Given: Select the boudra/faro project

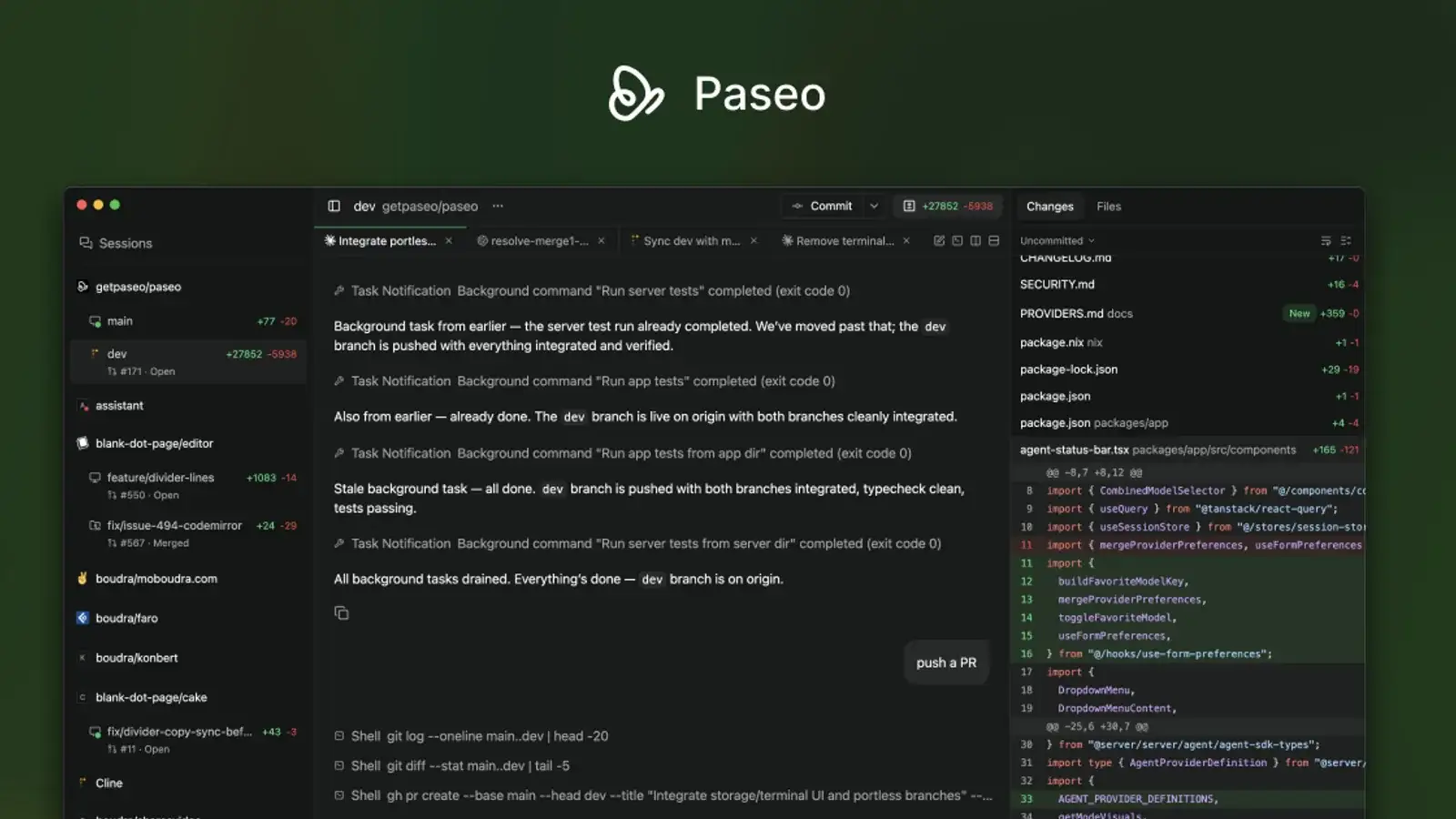Looking at the screenshot, I should point(126,619).
